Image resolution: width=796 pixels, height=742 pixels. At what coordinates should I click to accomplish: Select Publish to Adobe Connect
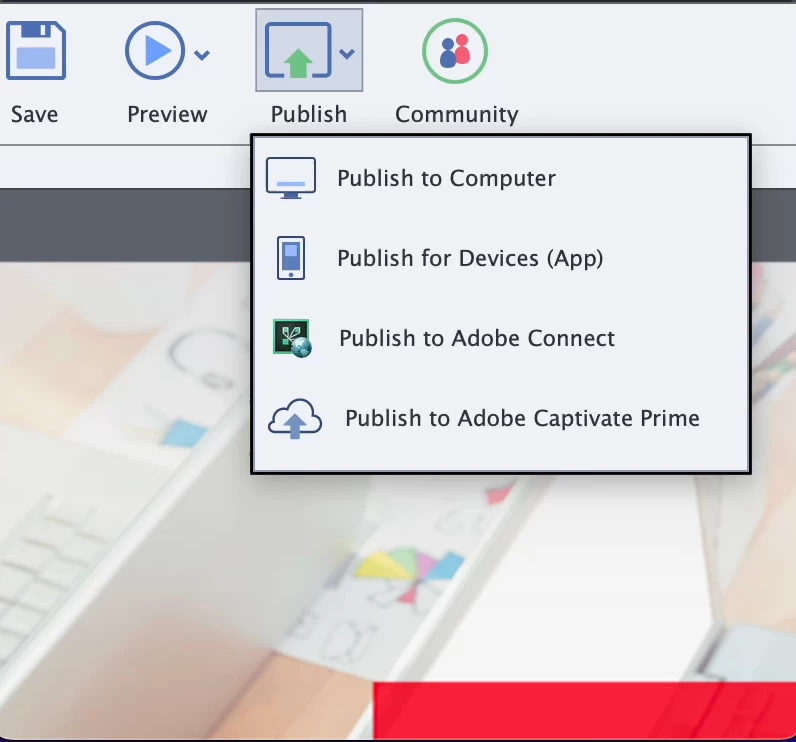tap(501, 338)
